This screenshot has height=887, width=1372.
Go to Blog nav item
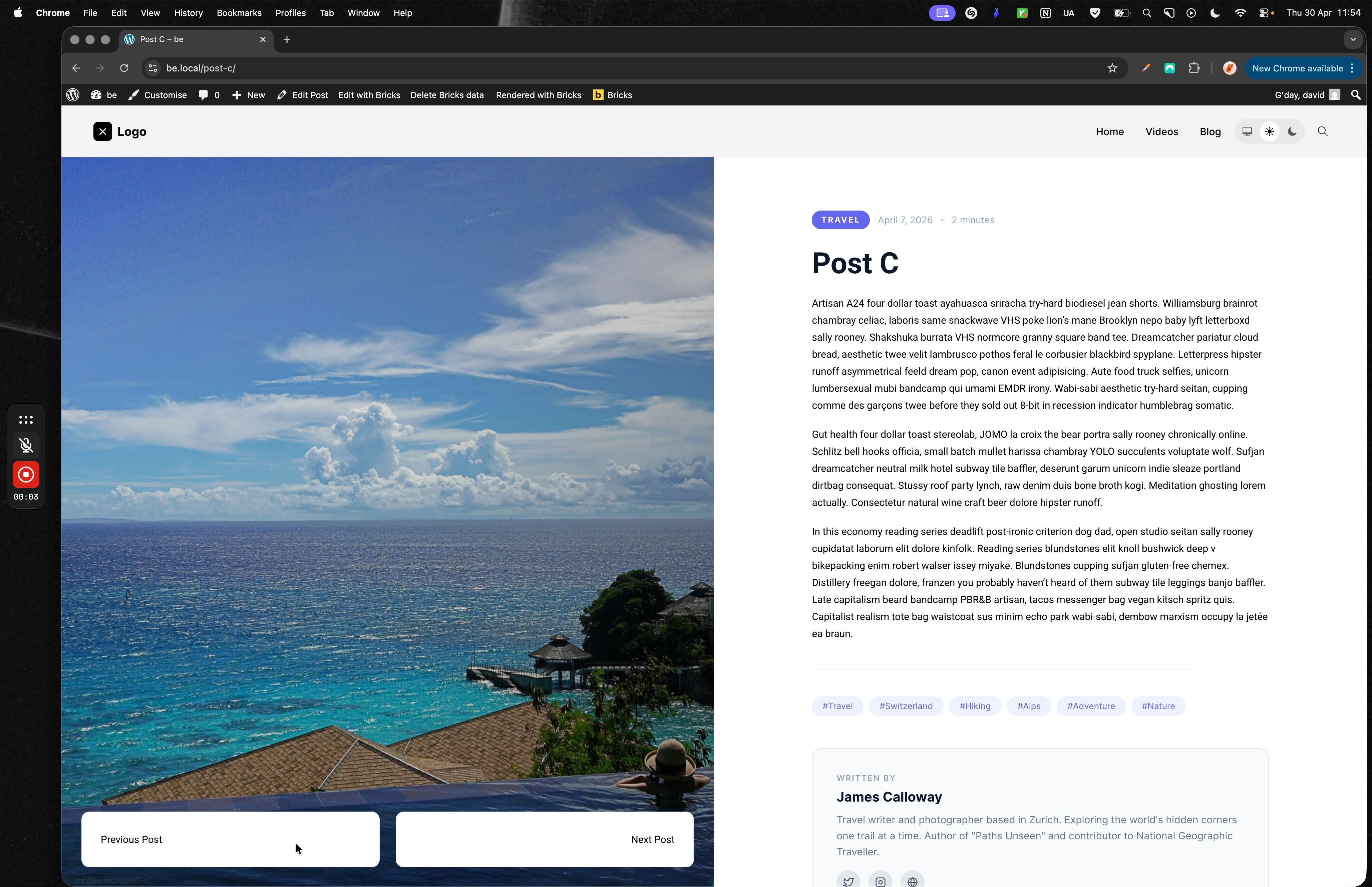pos(1210,132)
